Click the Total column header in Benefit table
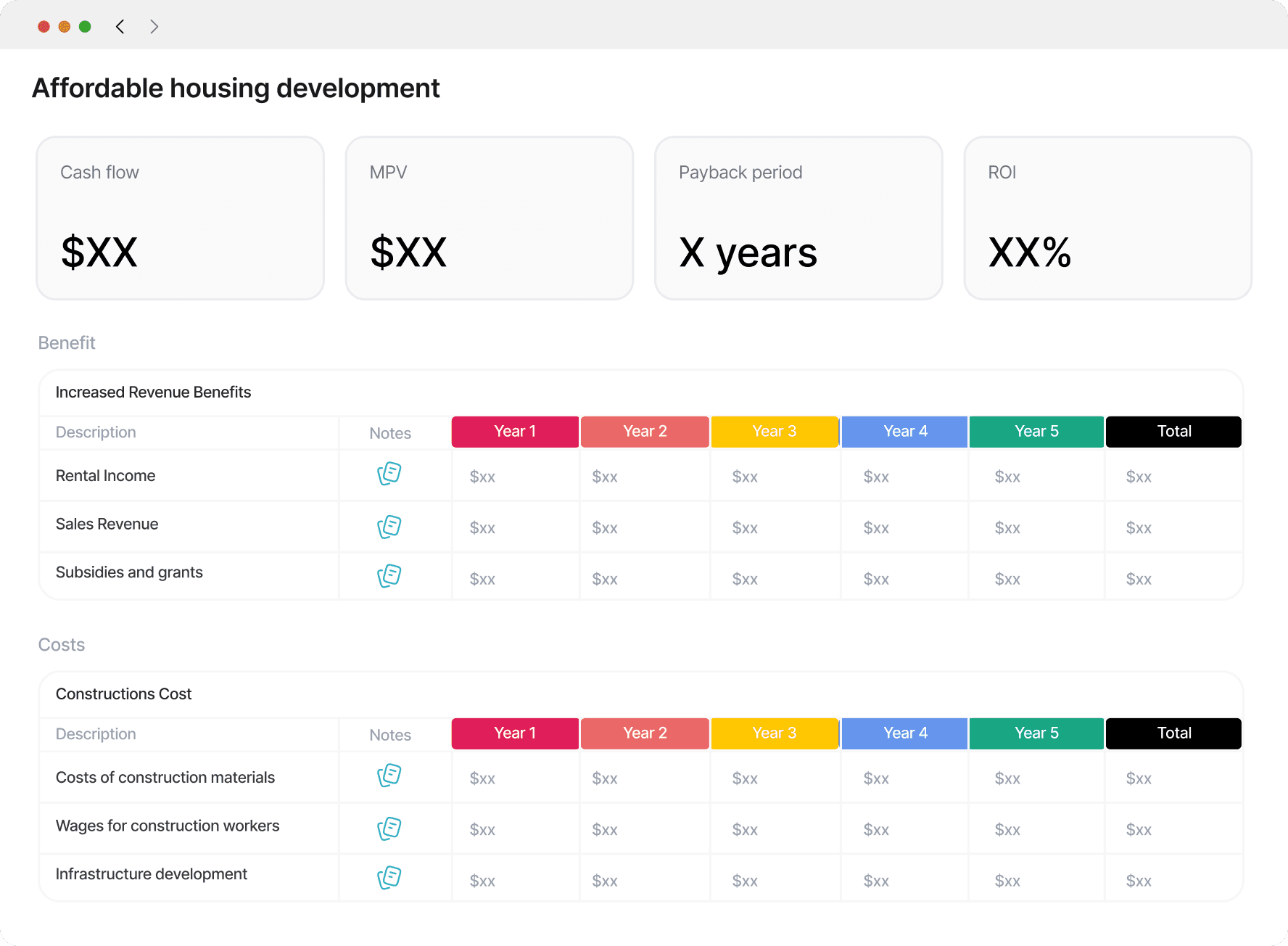1288x946 pixels. tap(1173, 432)
